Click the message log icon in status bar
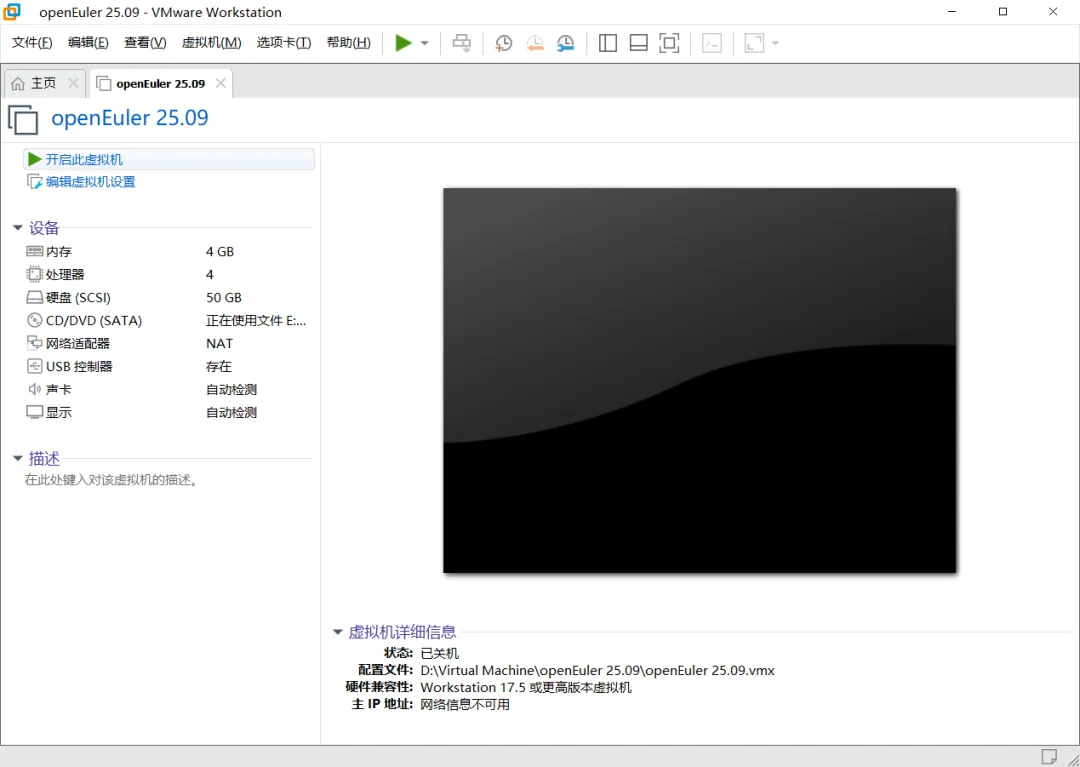This screenshot has width=1080, height=767. pos(1048,757)
